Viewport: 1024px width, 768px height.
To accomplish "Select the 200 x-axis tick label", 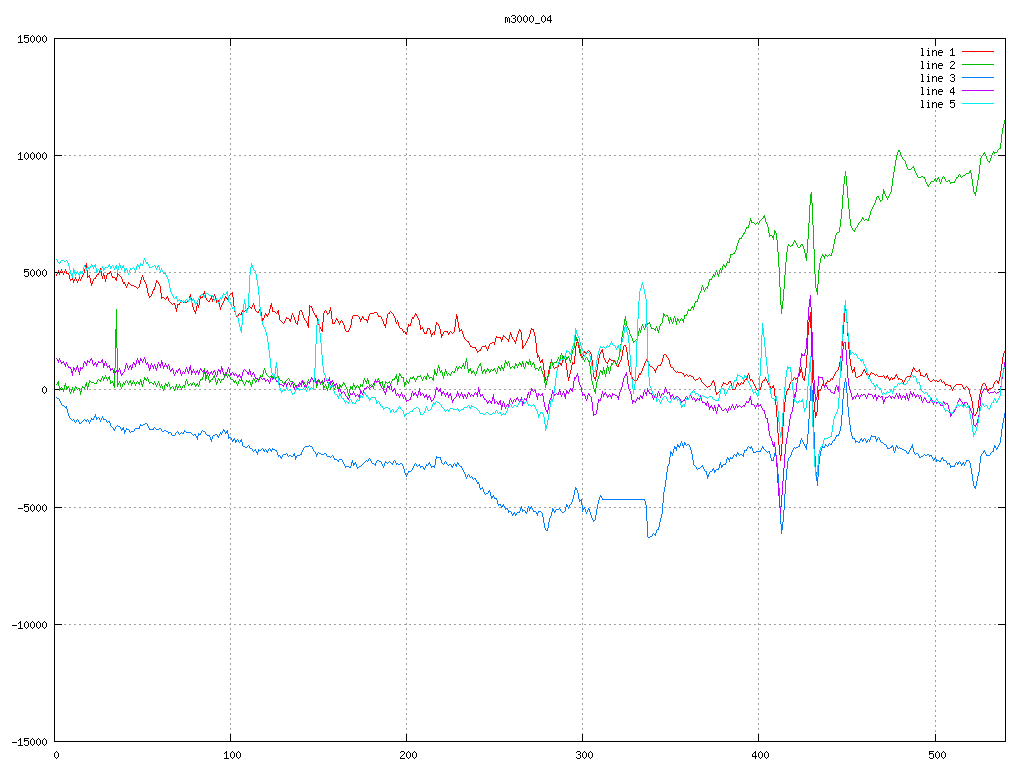I will click(x=407, y=755).
